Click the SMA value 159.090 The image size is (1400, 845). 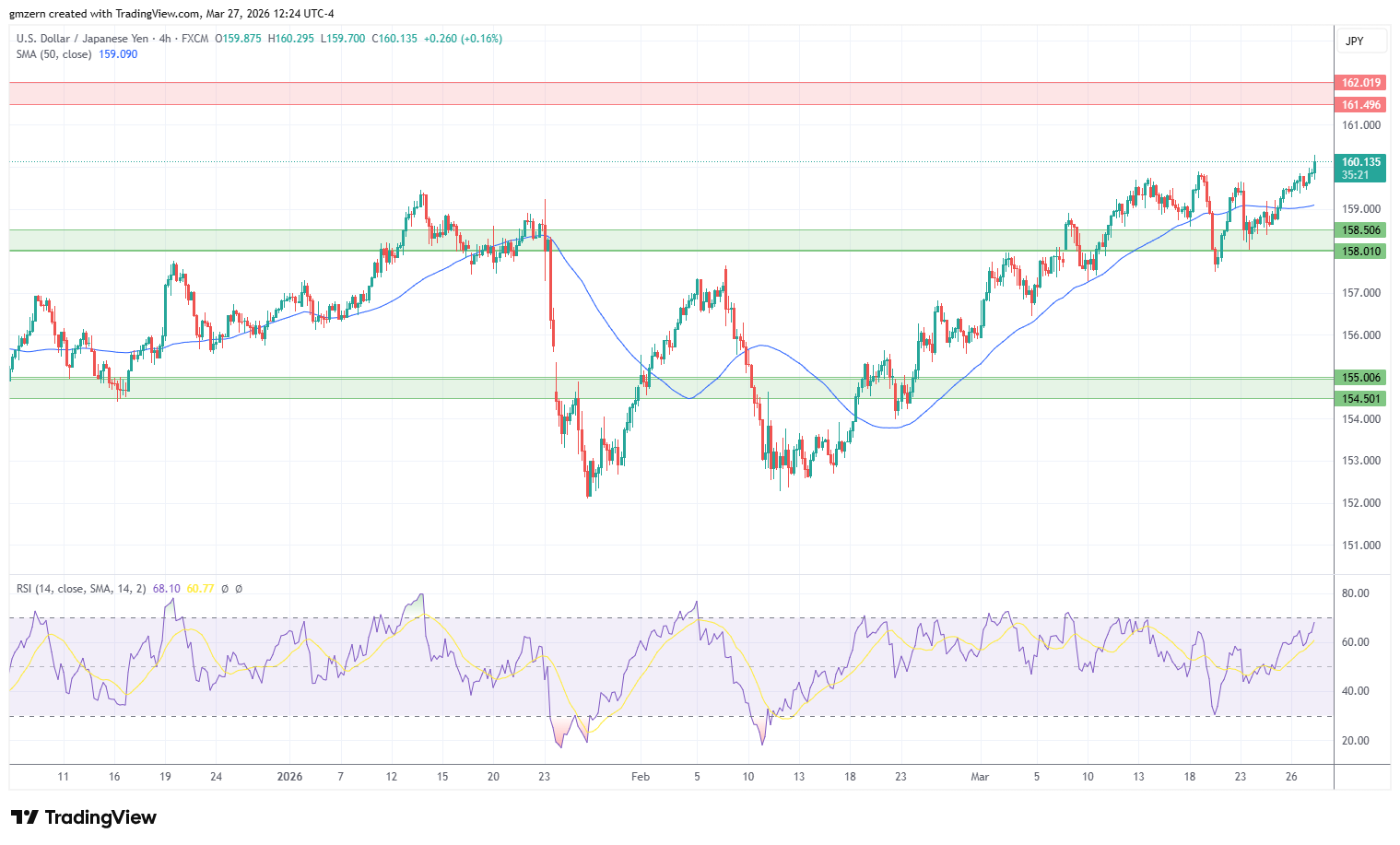pyautogui.click(x=118, y=54)
